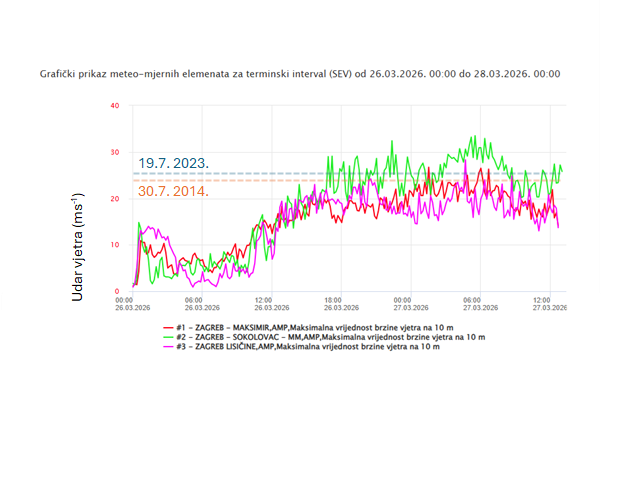
Task: Select the 18:00 26.03.2026 x-axis label
Action: click(334, 303)
